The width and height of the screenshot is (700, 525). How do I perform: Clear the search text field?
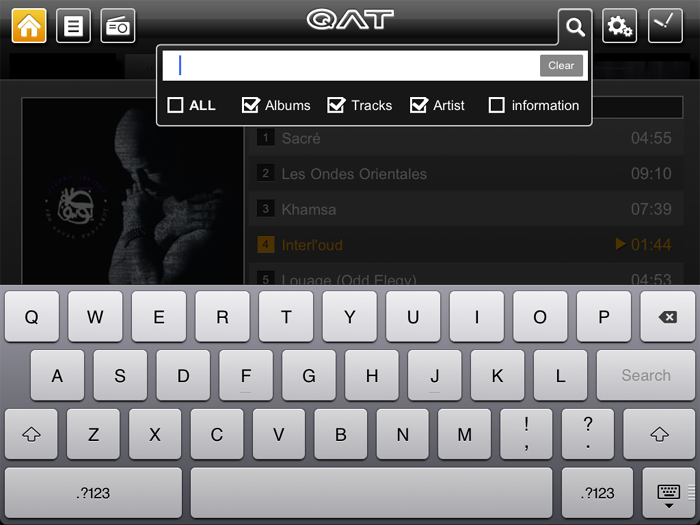(561, 66)
